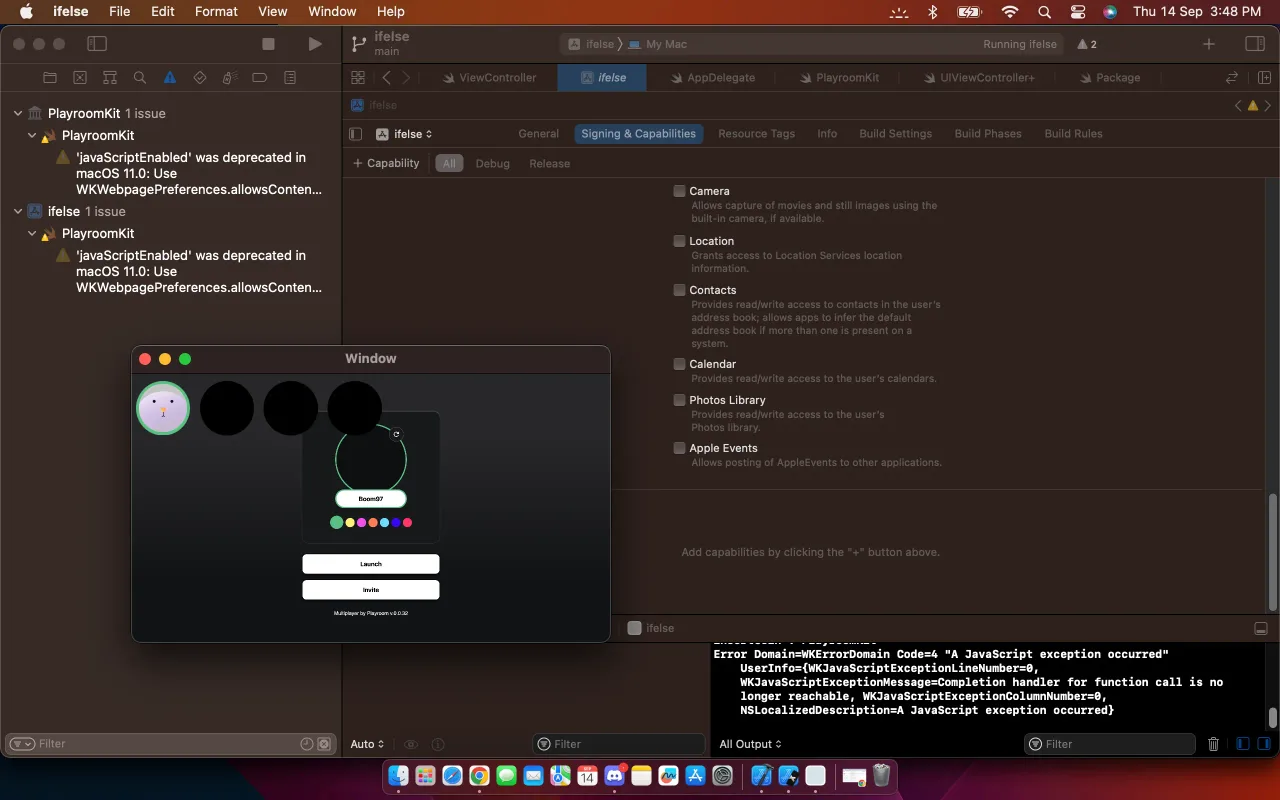Enable the Photos Library checkbox
The height and width of the screenshot is (800, 1280).
(679, 400)
